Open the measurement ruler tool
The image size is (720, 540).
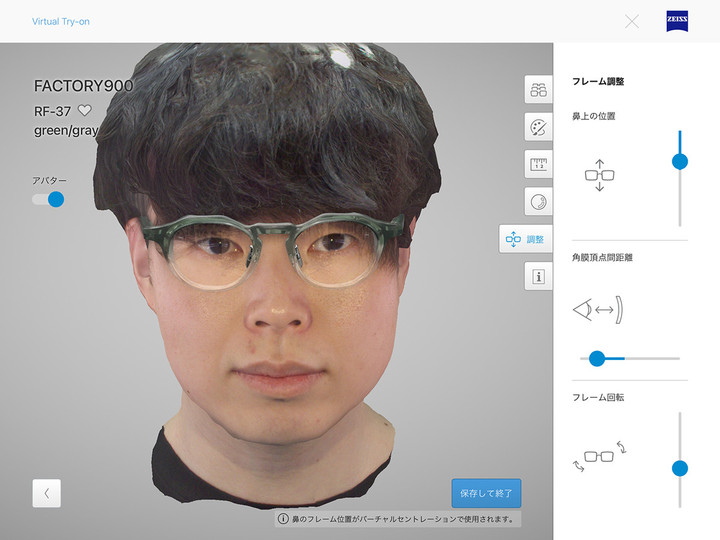click(x=538, y=164)
